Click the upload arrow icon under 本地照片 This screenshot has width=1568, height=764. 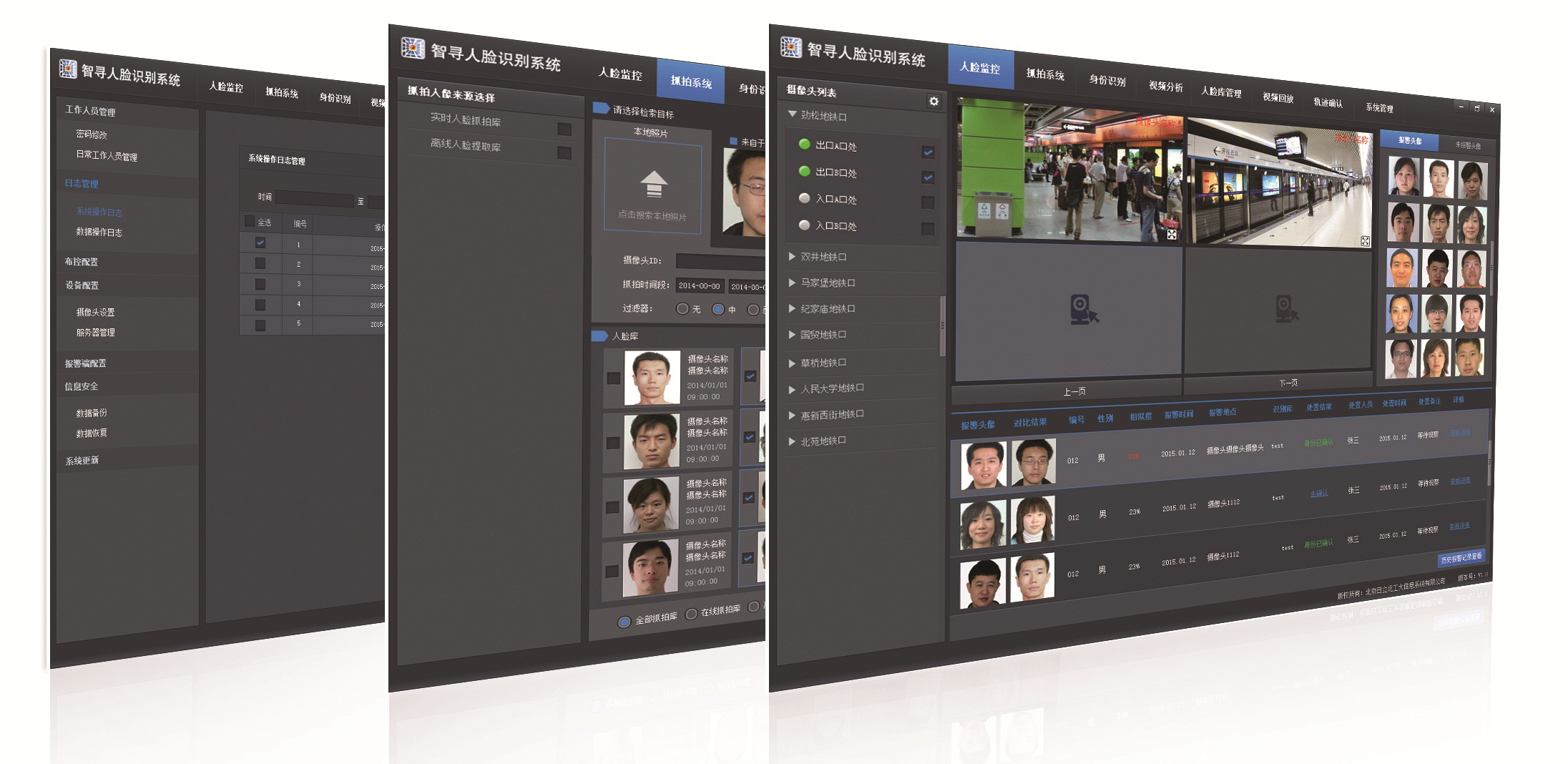point(653,184)
